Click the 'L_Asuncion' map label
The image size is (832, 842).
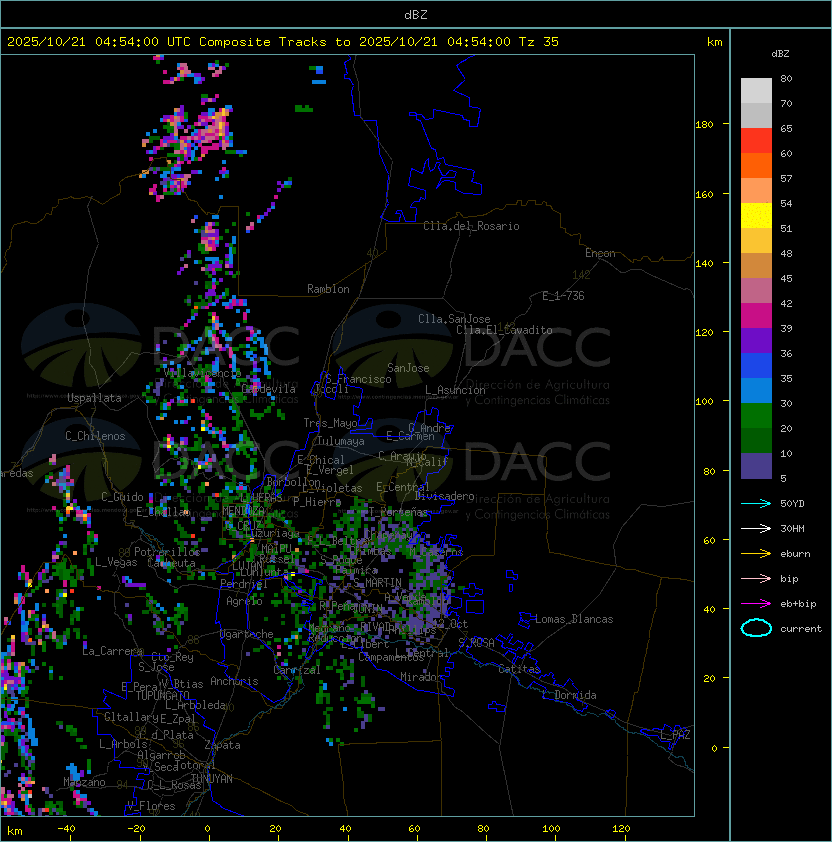455,390
